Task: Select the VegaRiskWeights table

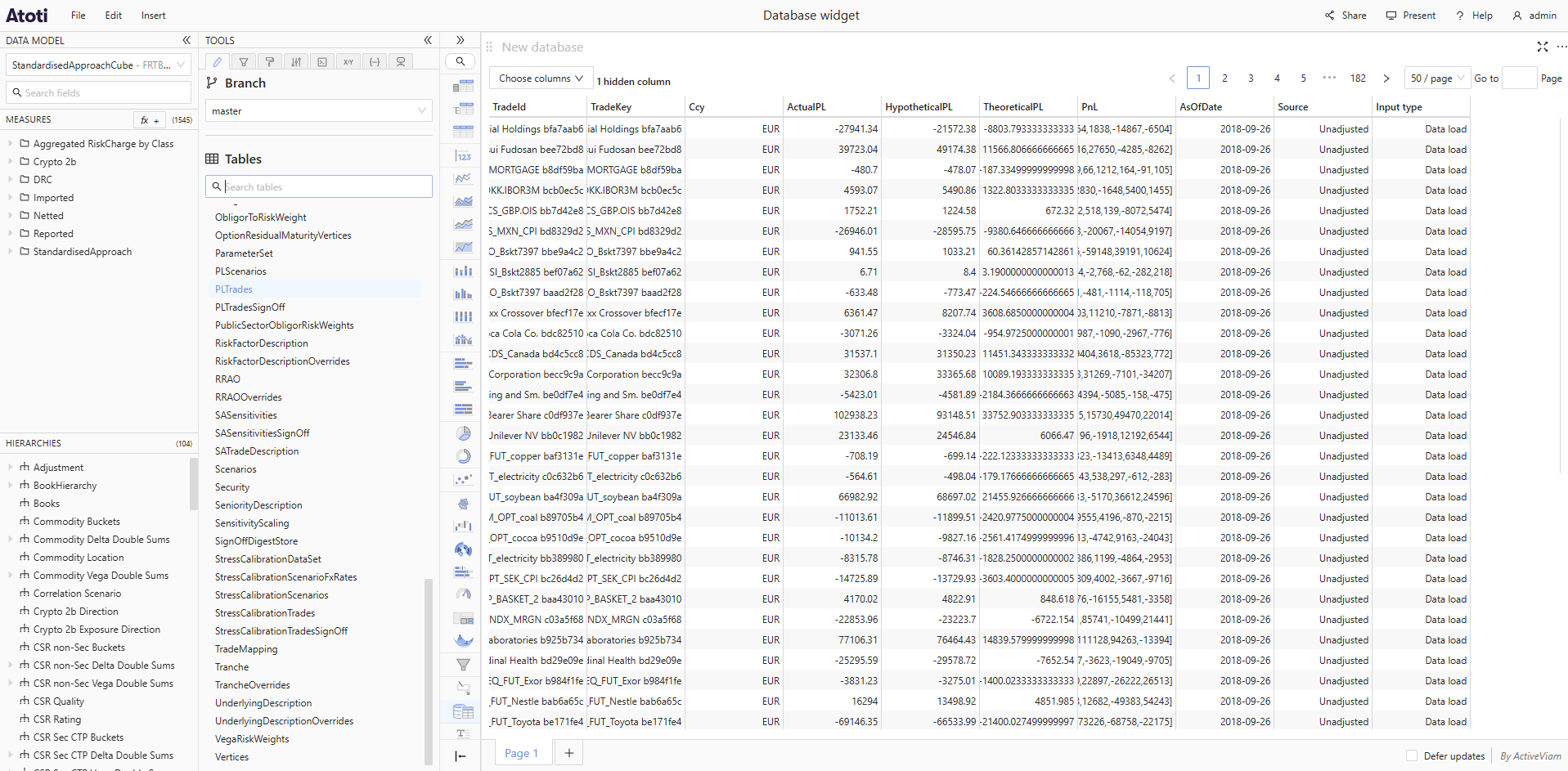Action: 252,739
